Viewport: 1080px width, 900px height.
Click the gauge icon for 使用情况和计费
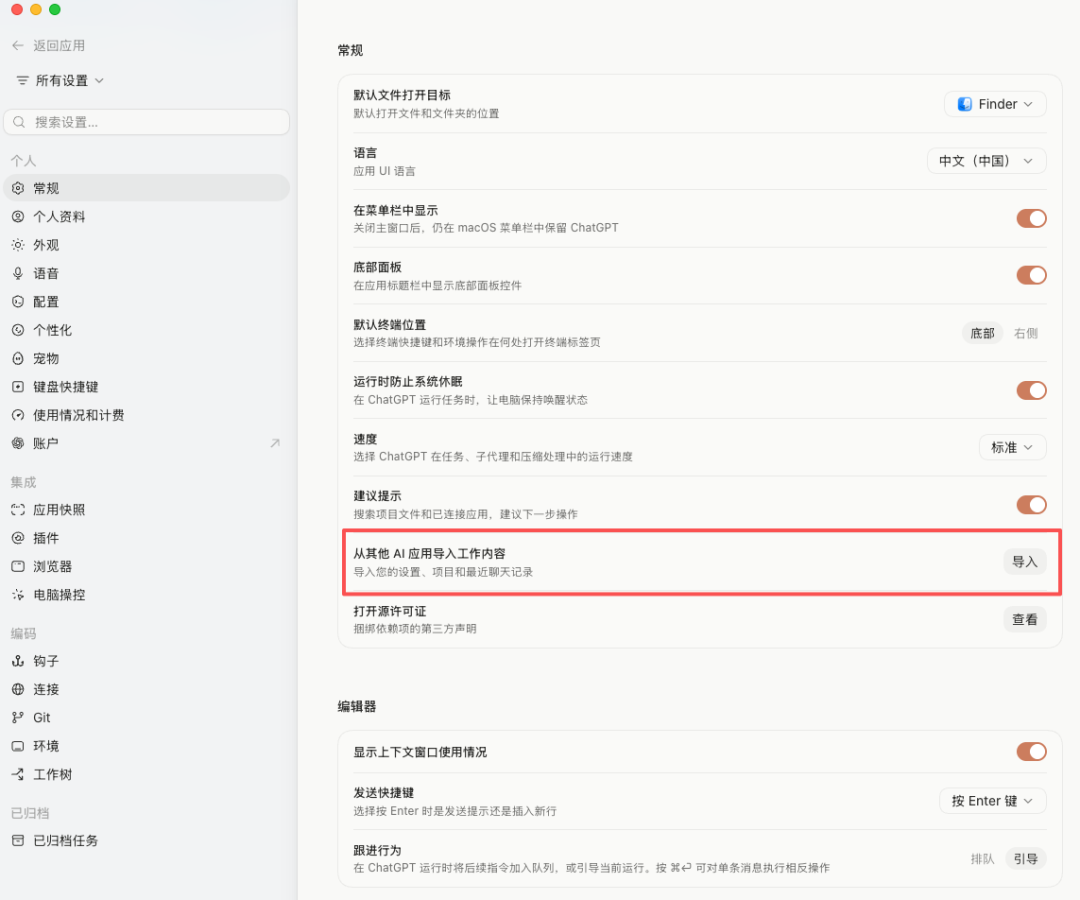[x=18, y=415]
